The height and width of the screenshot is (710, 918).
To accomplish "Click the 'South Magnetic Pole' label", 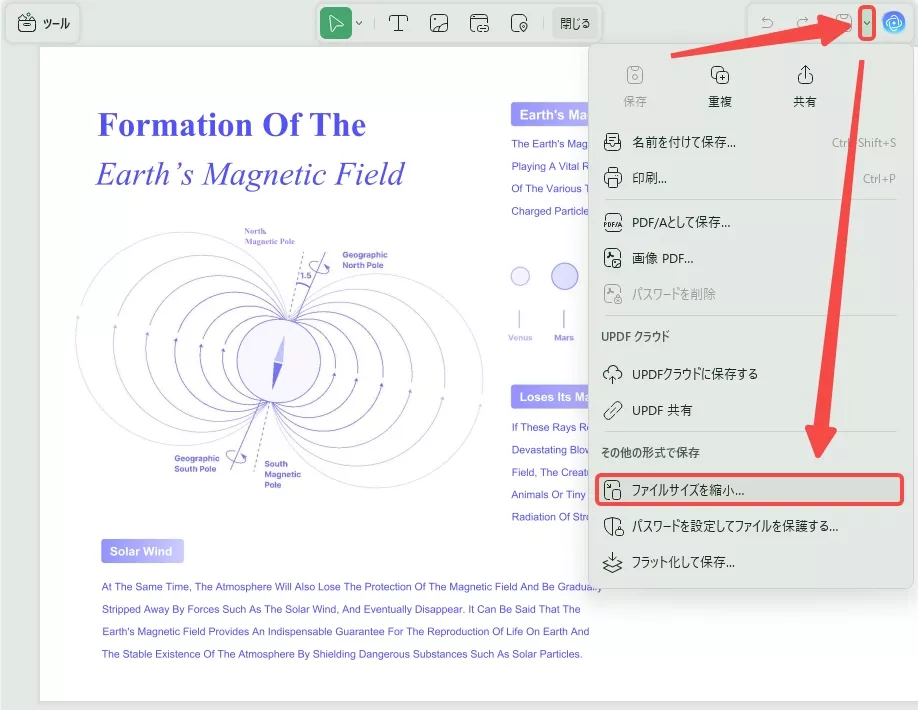I will (282, 474).
